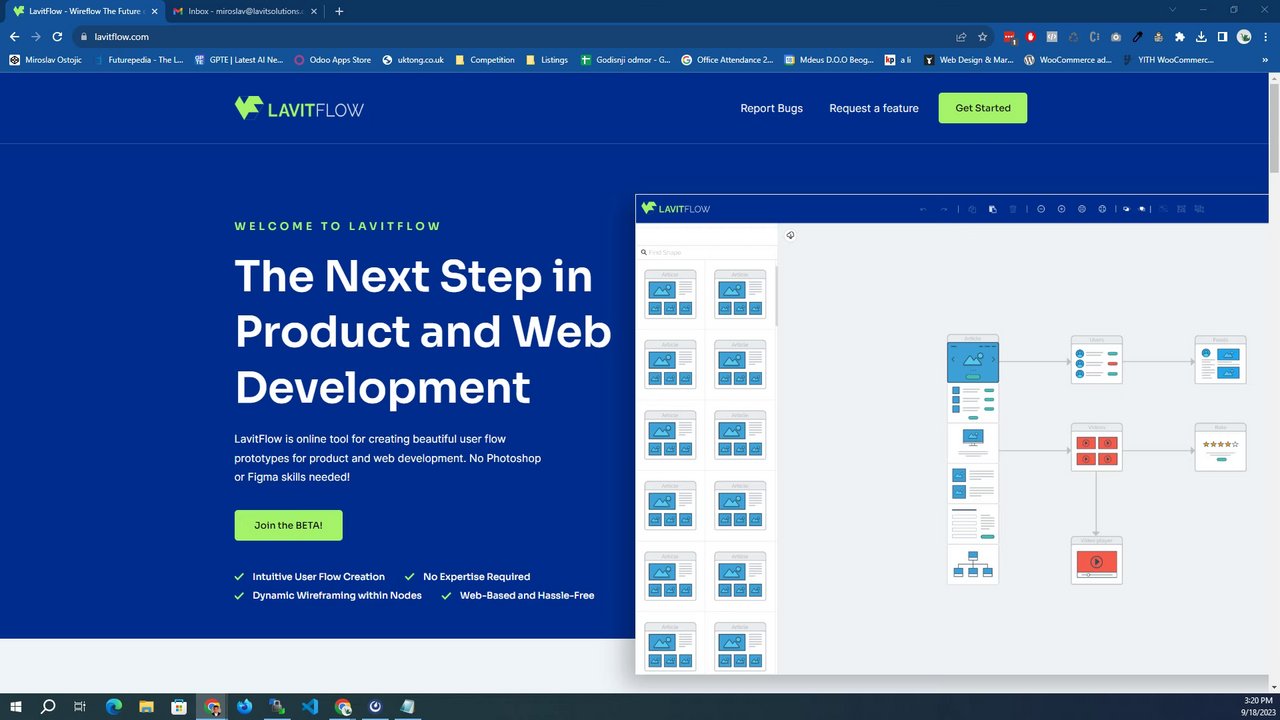Open the GPTE Latest AI News bookmark

click(239, 60)
